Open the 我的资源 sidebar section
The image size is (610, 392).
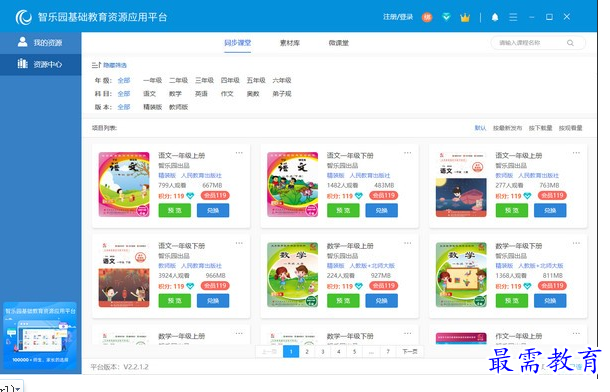coord(40,42)
